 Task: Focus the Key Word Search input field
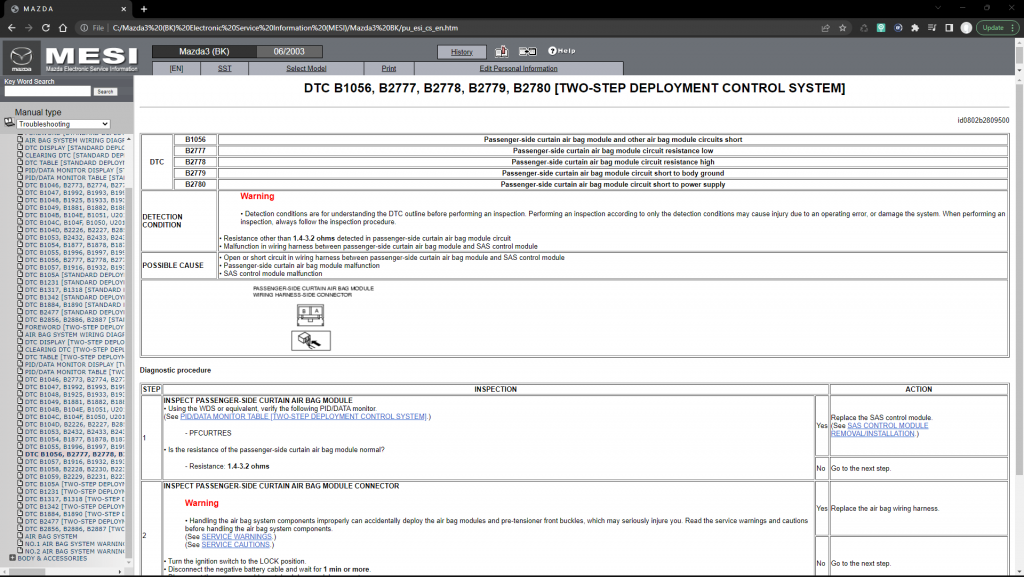46,91
